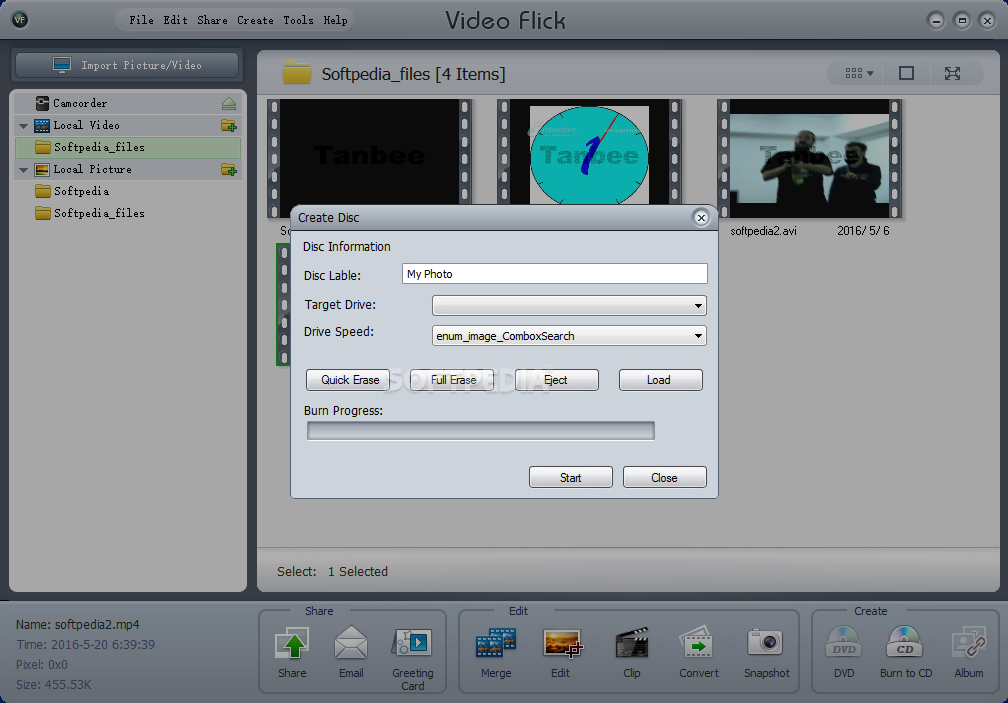The height and width of the screenshot is (703, 1008).
Task: Open the Greeting Card tool
Action: point(412,643)
